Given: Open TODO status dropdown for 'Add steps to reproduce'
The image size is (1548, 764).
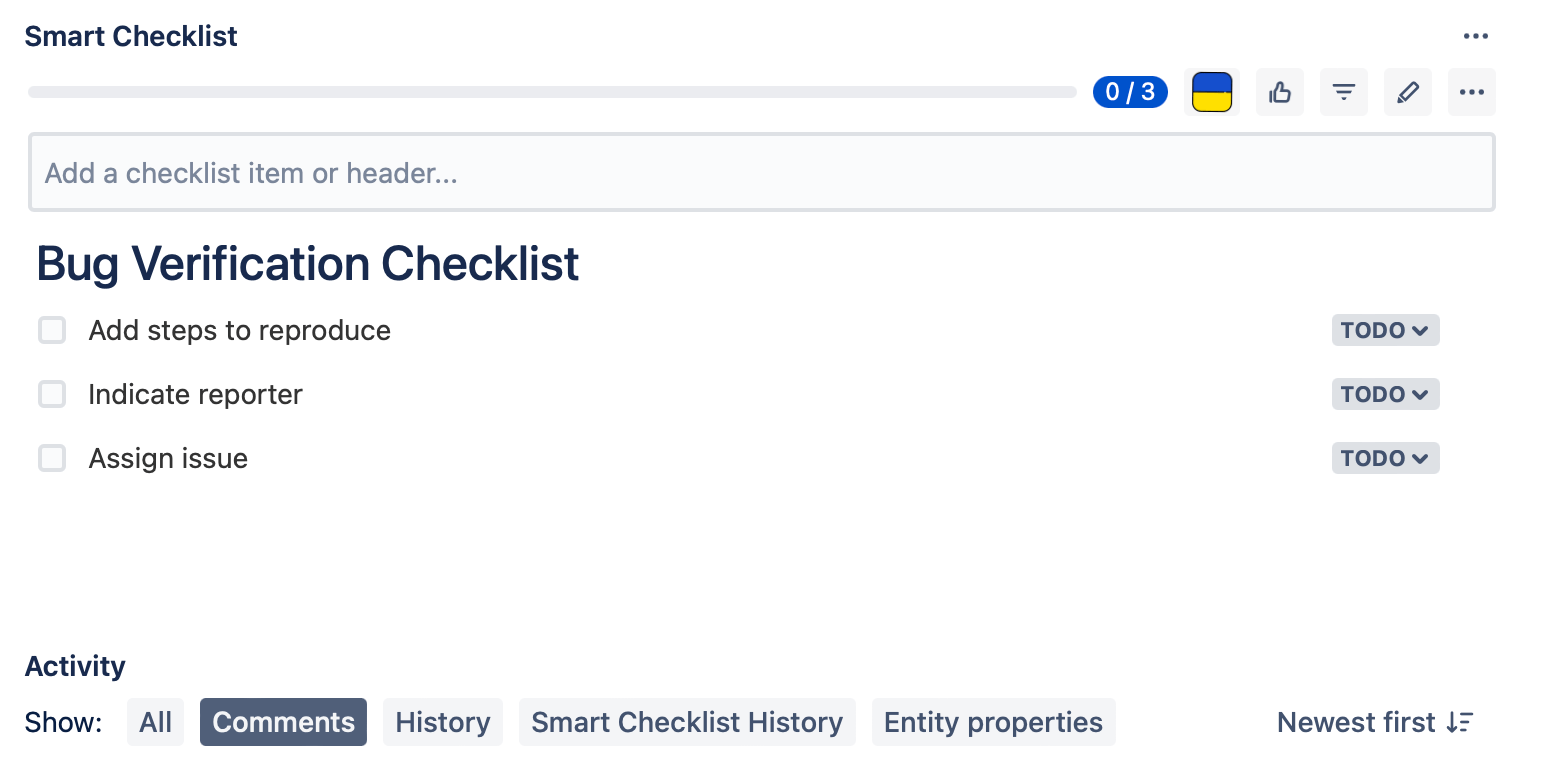Looking at the screenshot, I should (1385, 330).
